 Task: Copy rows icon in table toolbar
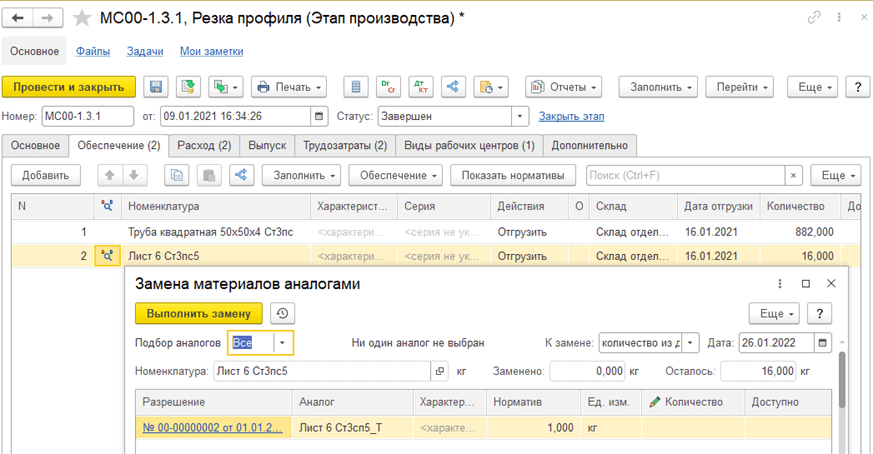point(176,175)
